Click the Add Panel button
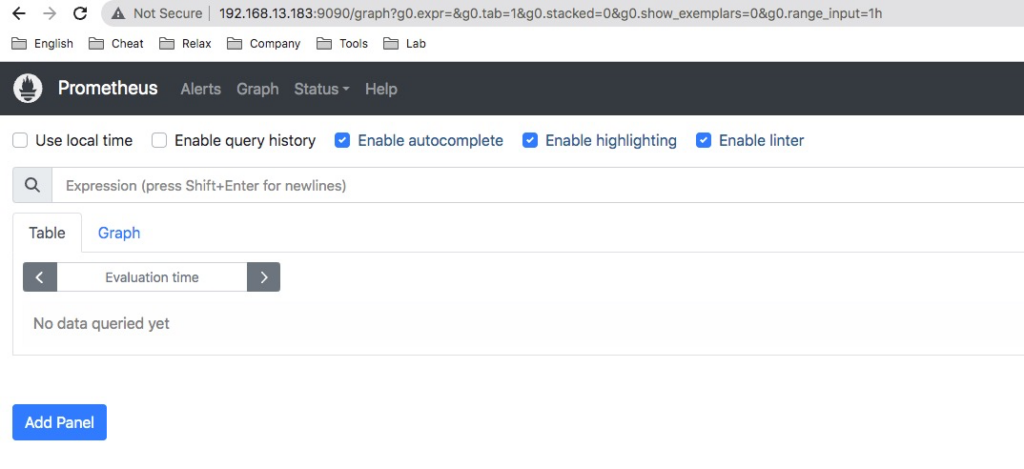 click(x=59, y=423)
